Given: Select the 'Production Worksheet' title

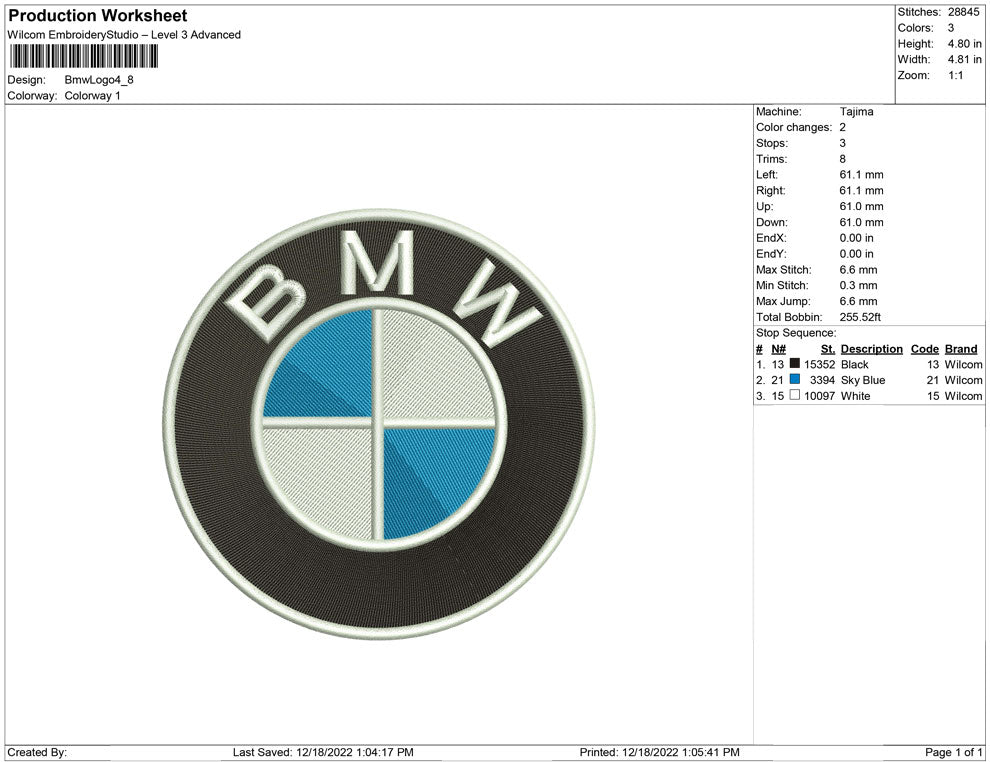Looking at the screenshot, I should pos(98,16).
